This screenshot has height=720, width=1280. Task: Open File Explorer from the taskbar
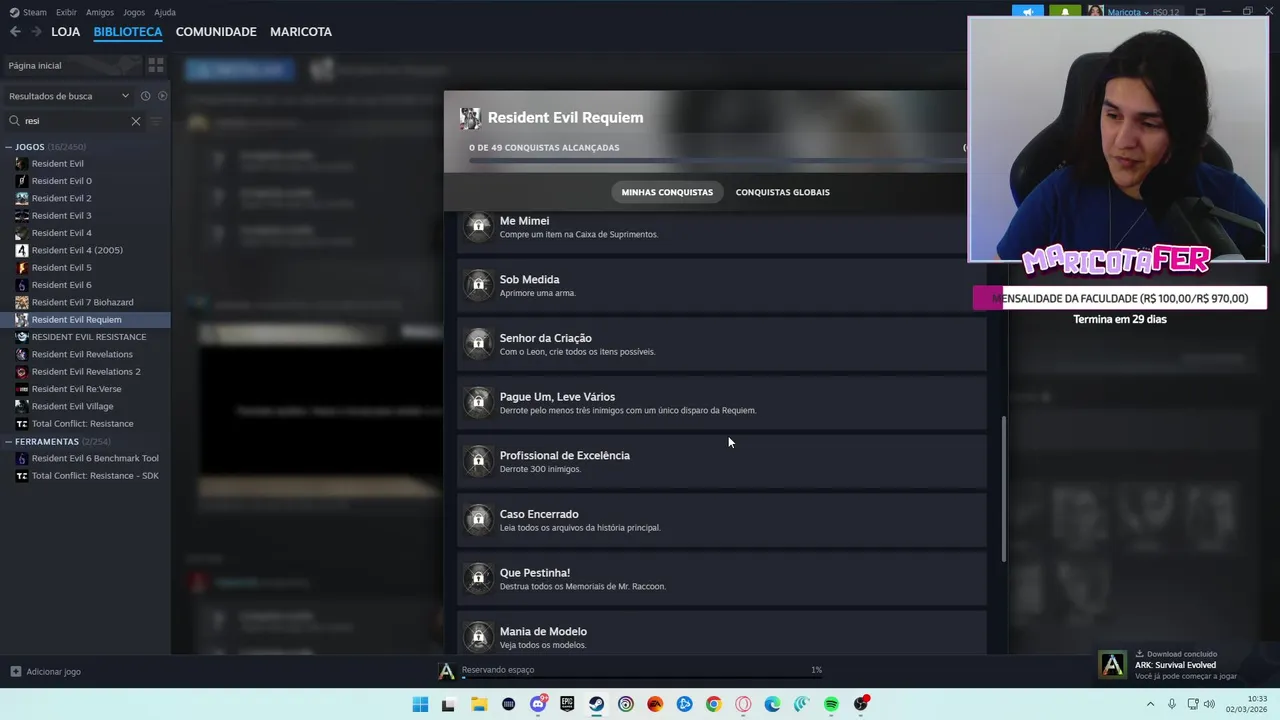(478, 705)
